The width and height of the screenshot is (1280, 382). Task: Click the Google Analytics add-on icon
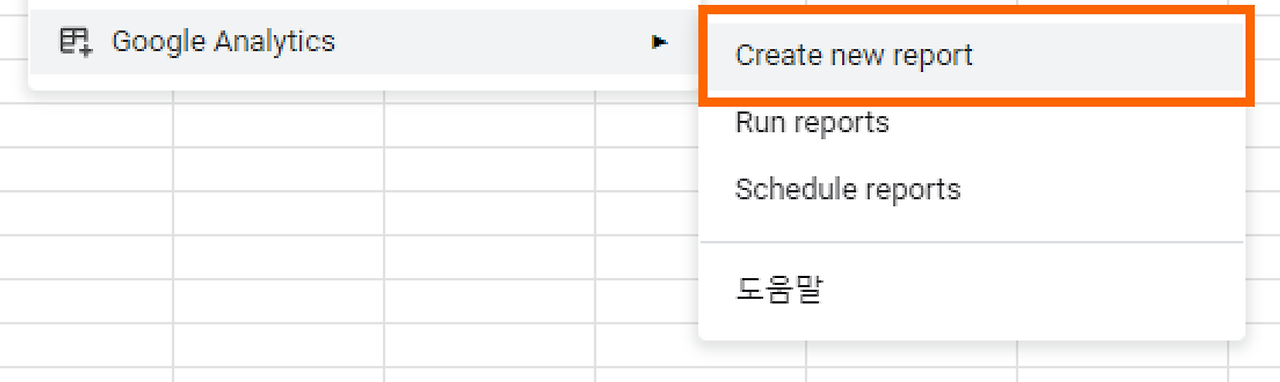click(x=75, y=42)
